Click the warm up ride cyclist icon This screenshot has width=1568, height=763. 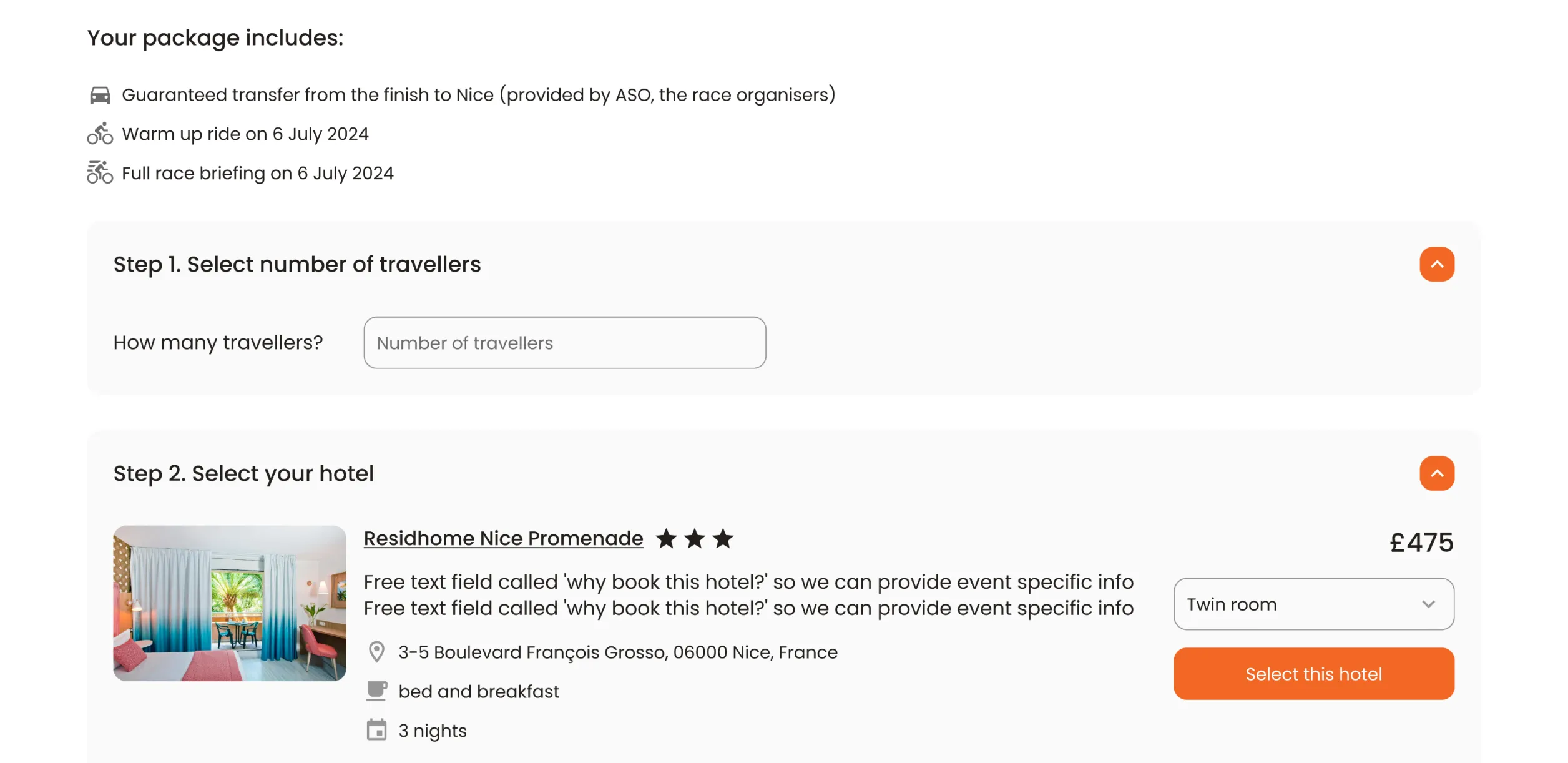click(x=100, y=134)
